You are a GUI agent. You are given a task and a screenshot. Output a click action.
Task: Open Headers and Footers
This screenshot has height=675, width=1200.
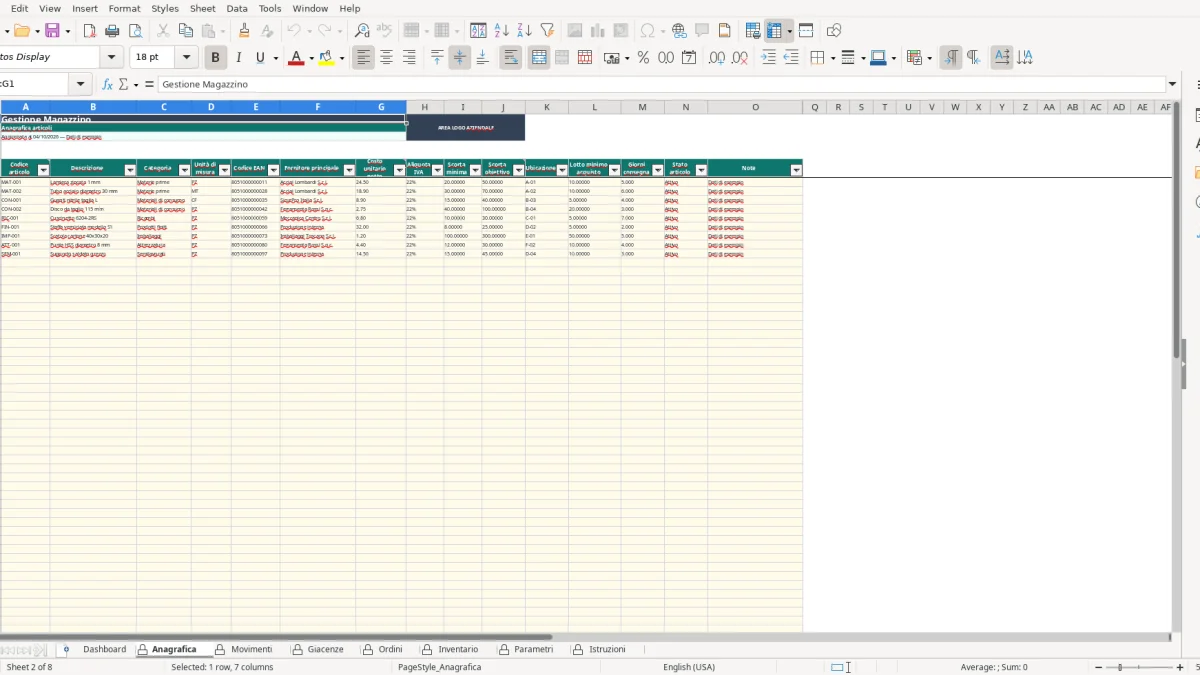(x=725, y=31)
